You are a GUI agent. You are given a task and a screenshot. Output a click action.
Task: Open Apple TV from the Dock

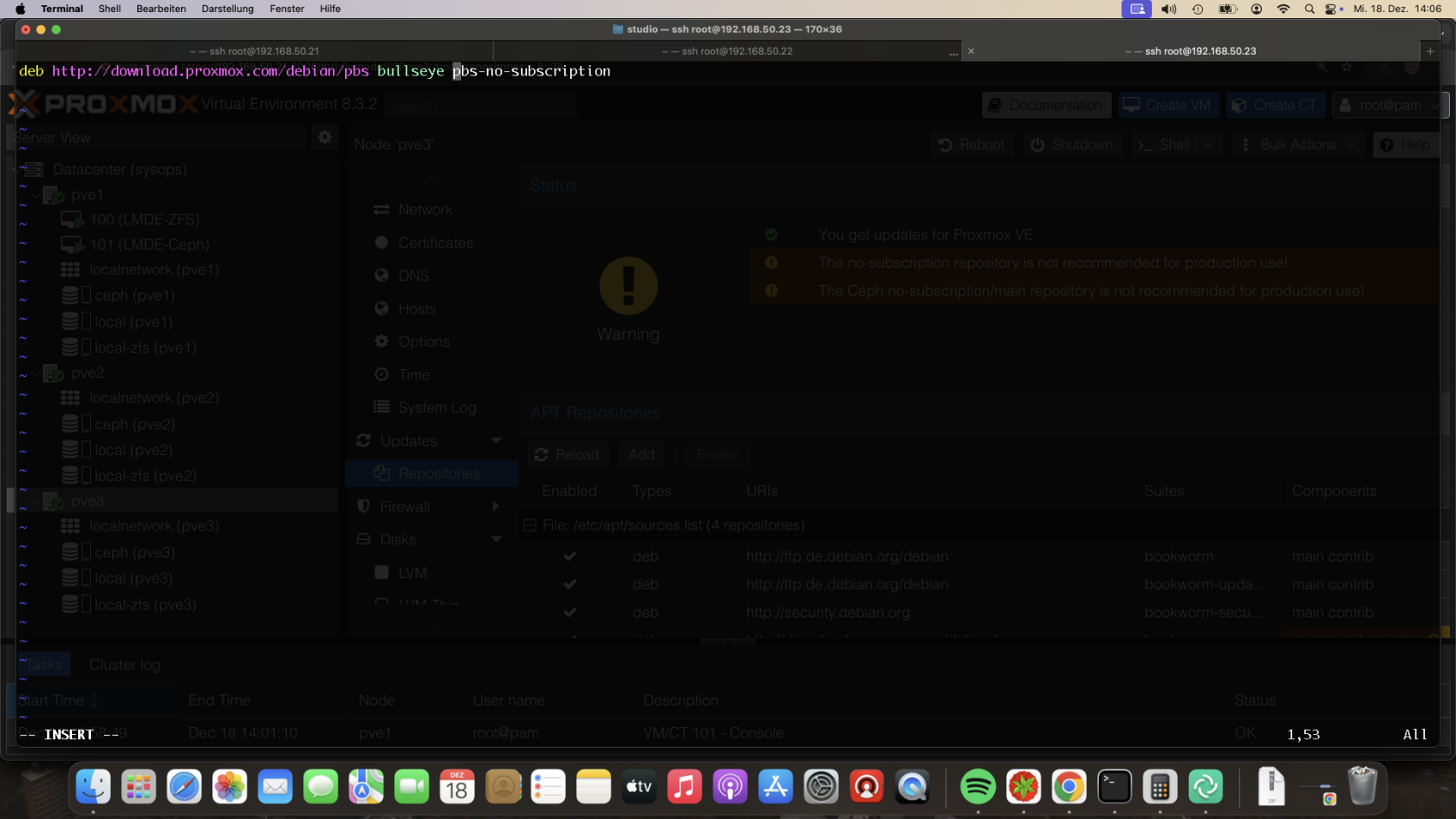[x=639, y=787]
